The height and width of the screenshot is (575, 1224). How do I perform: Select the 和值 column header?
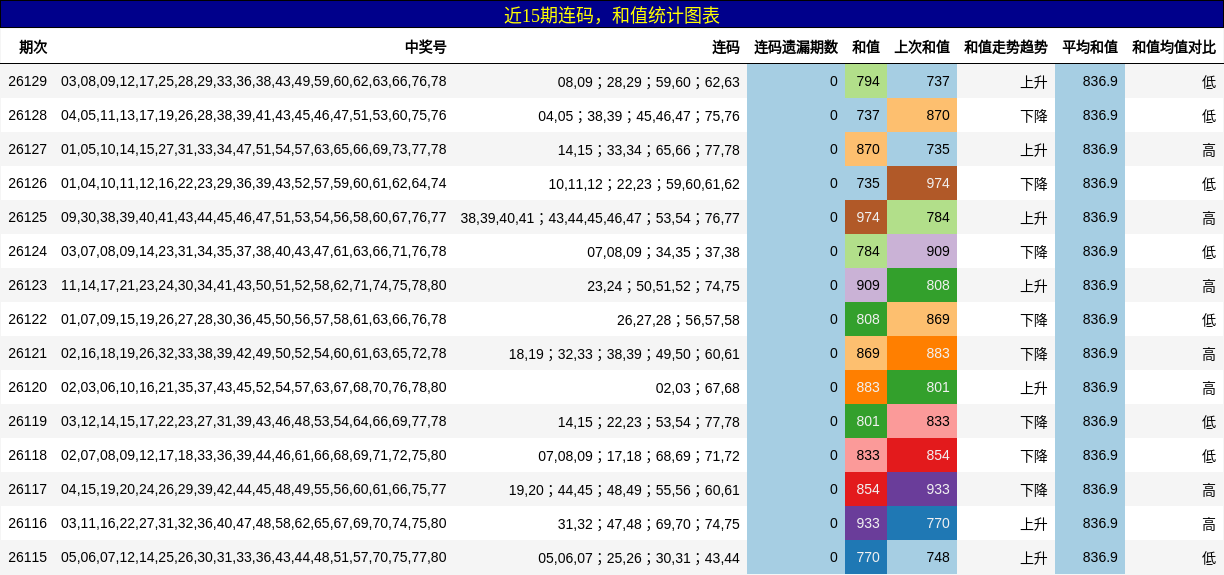tap(866, 47)
